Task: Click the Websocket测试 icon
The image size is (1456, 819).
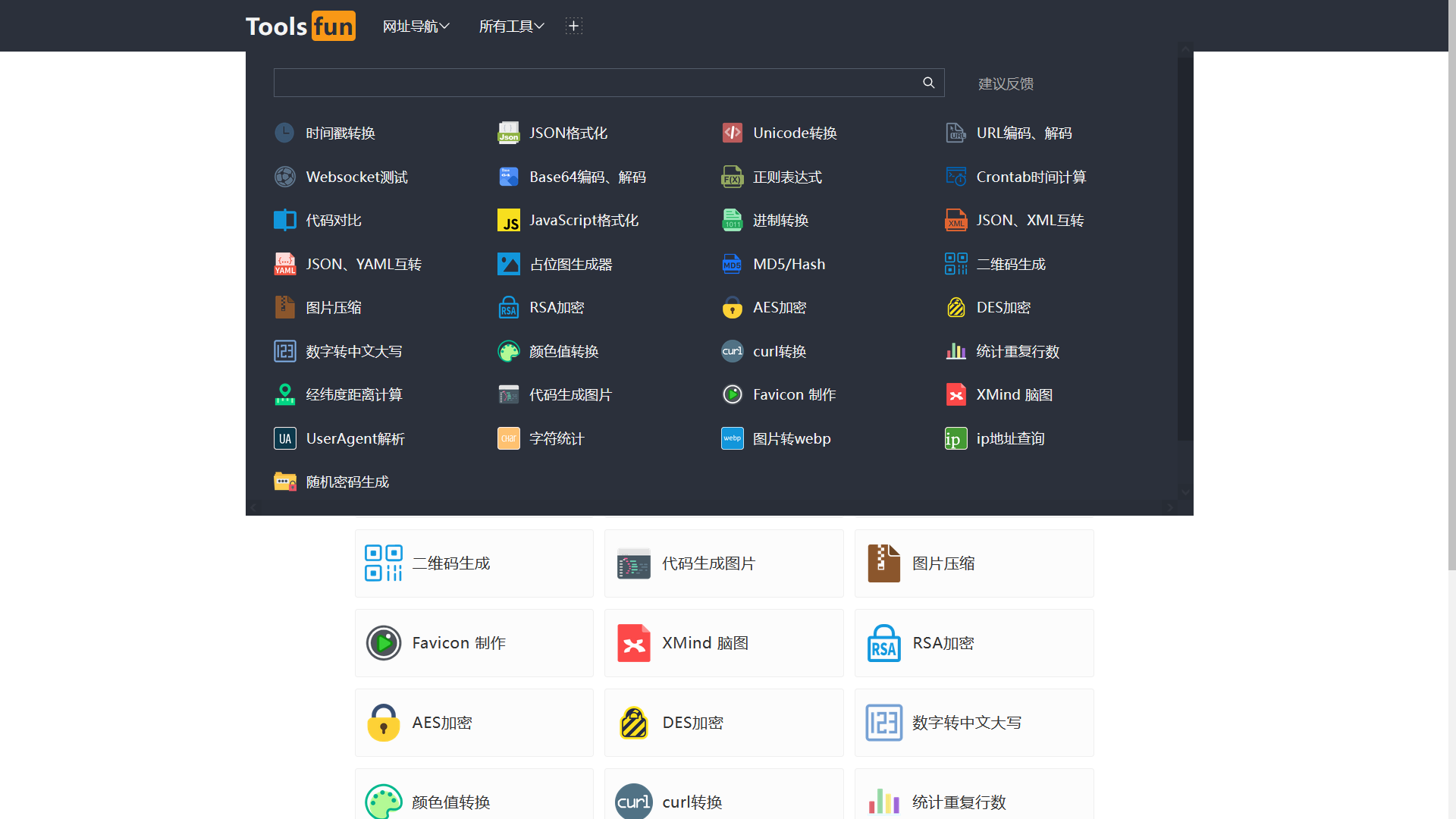Action: [284, 177]
